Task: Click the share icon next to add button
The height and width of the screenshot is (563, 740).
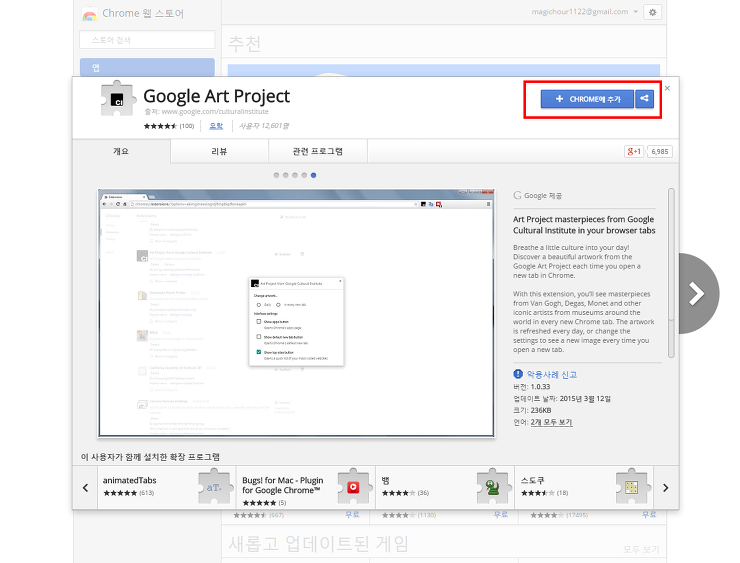Action: point(644,99)
